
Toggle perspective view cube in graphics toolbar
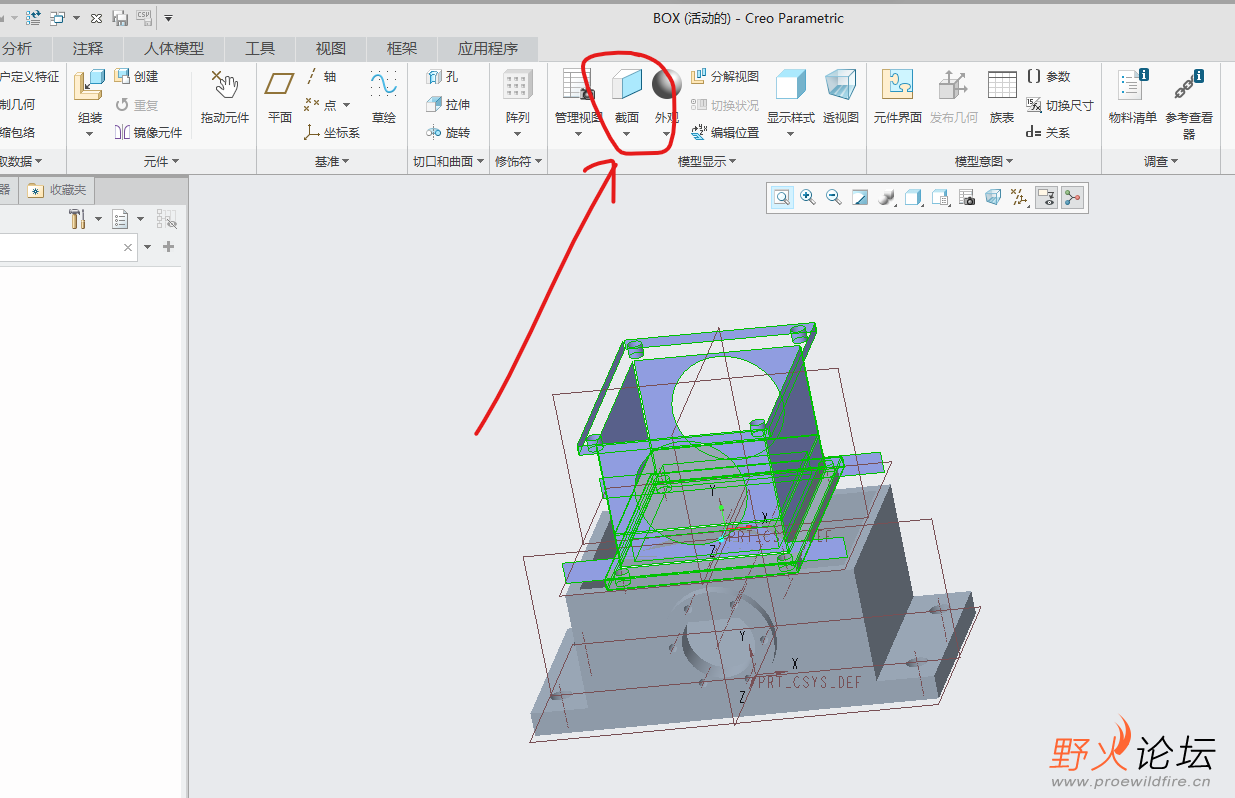pos(993,198)
